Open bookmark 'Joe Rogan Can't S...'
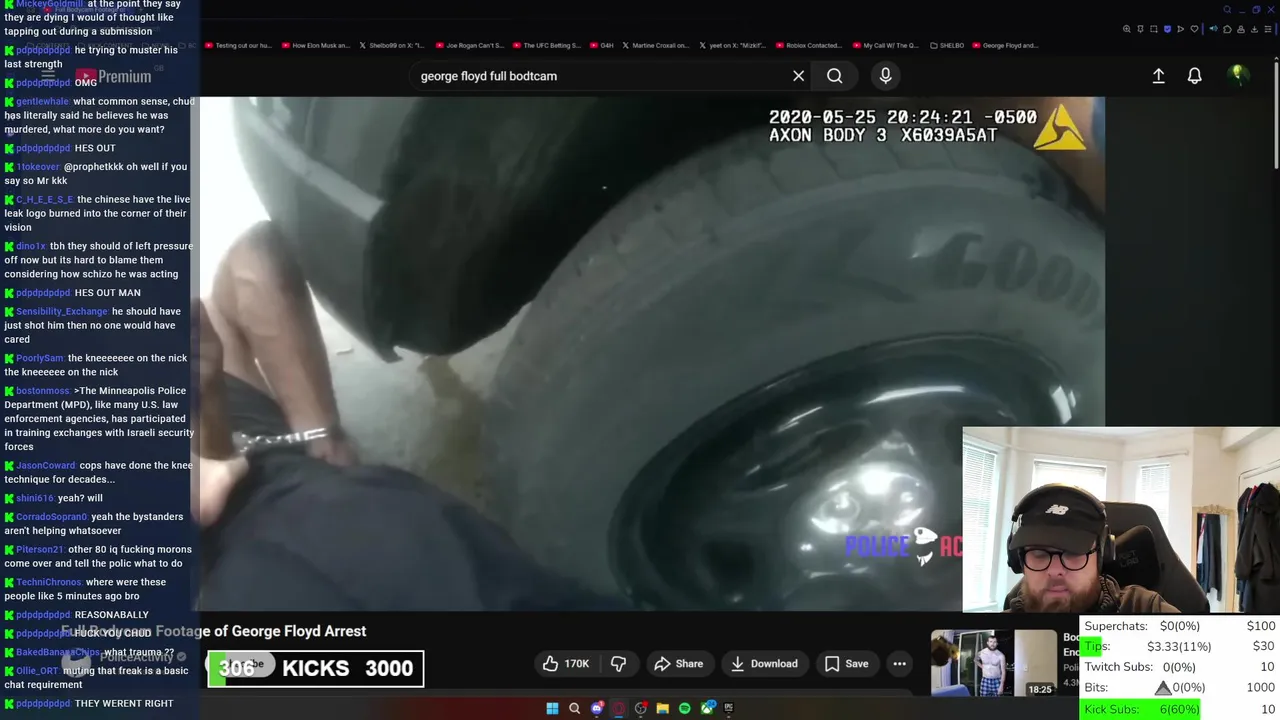Screen dimensions: 1280x720 click(x=469, y=45)
